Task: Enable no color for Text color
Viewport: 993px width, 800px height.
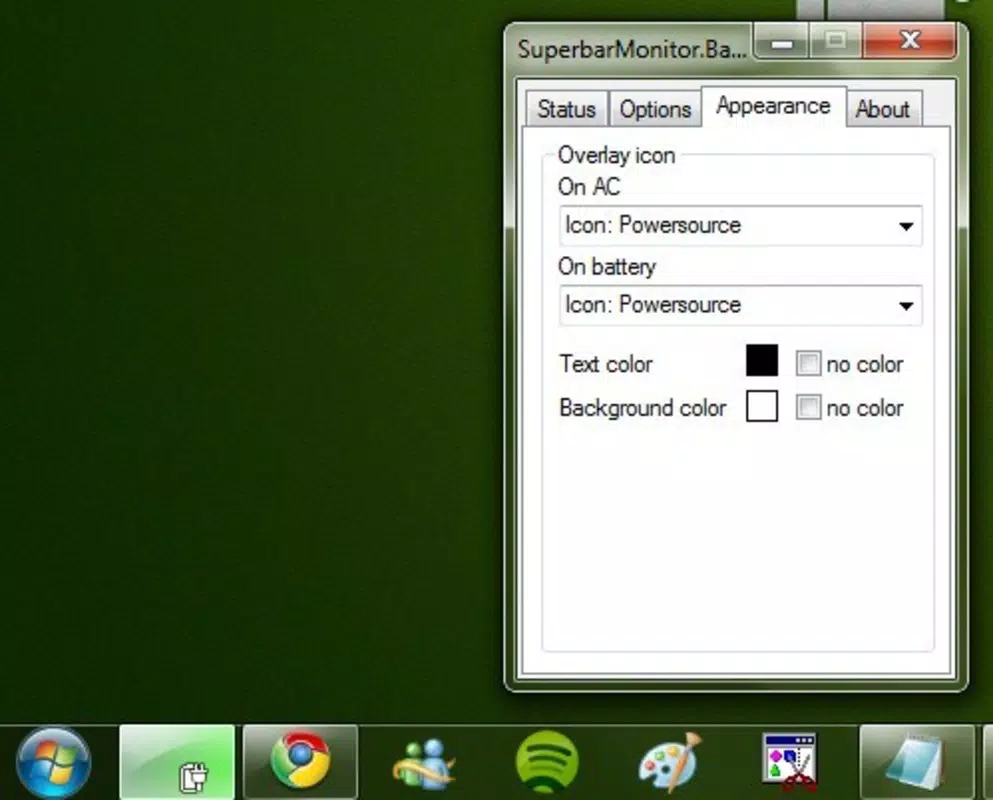Action: coord(808,364)
